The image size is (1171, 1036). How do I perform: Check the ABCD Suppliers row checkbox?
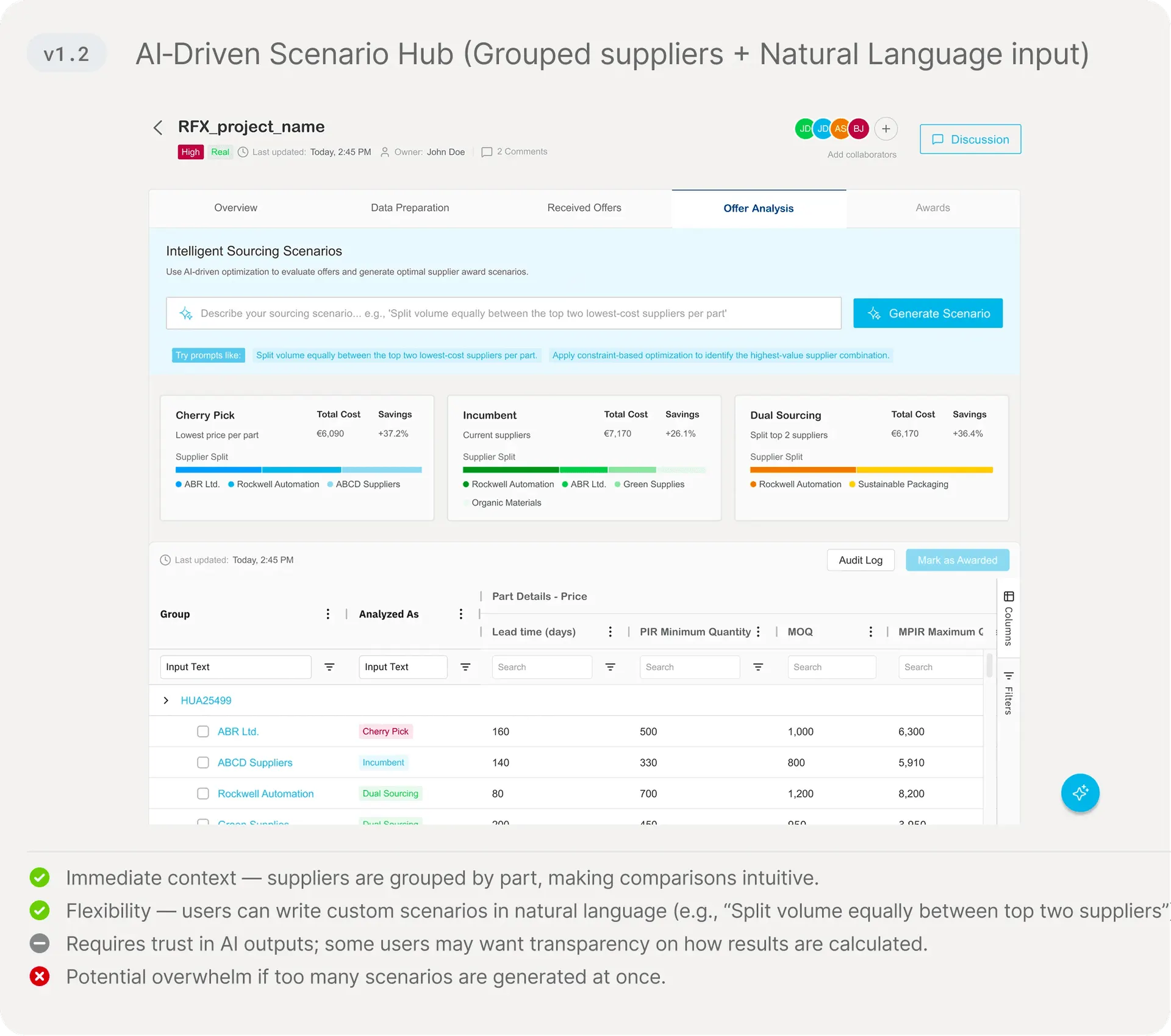(203, 763)
